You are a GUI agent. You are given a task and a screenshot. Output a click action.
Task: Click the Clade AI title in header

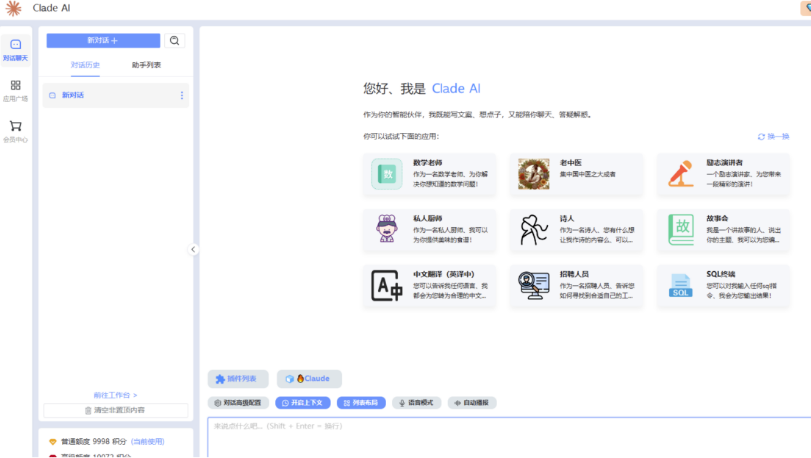(x=51, y=8)
